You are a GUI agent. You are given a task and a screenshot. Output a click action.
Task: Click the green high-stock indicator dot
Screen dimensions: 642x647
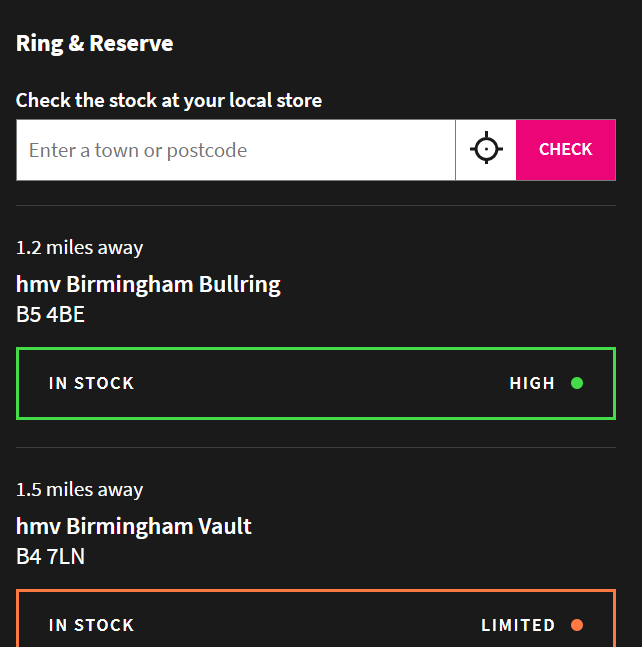tap(577, 383)
